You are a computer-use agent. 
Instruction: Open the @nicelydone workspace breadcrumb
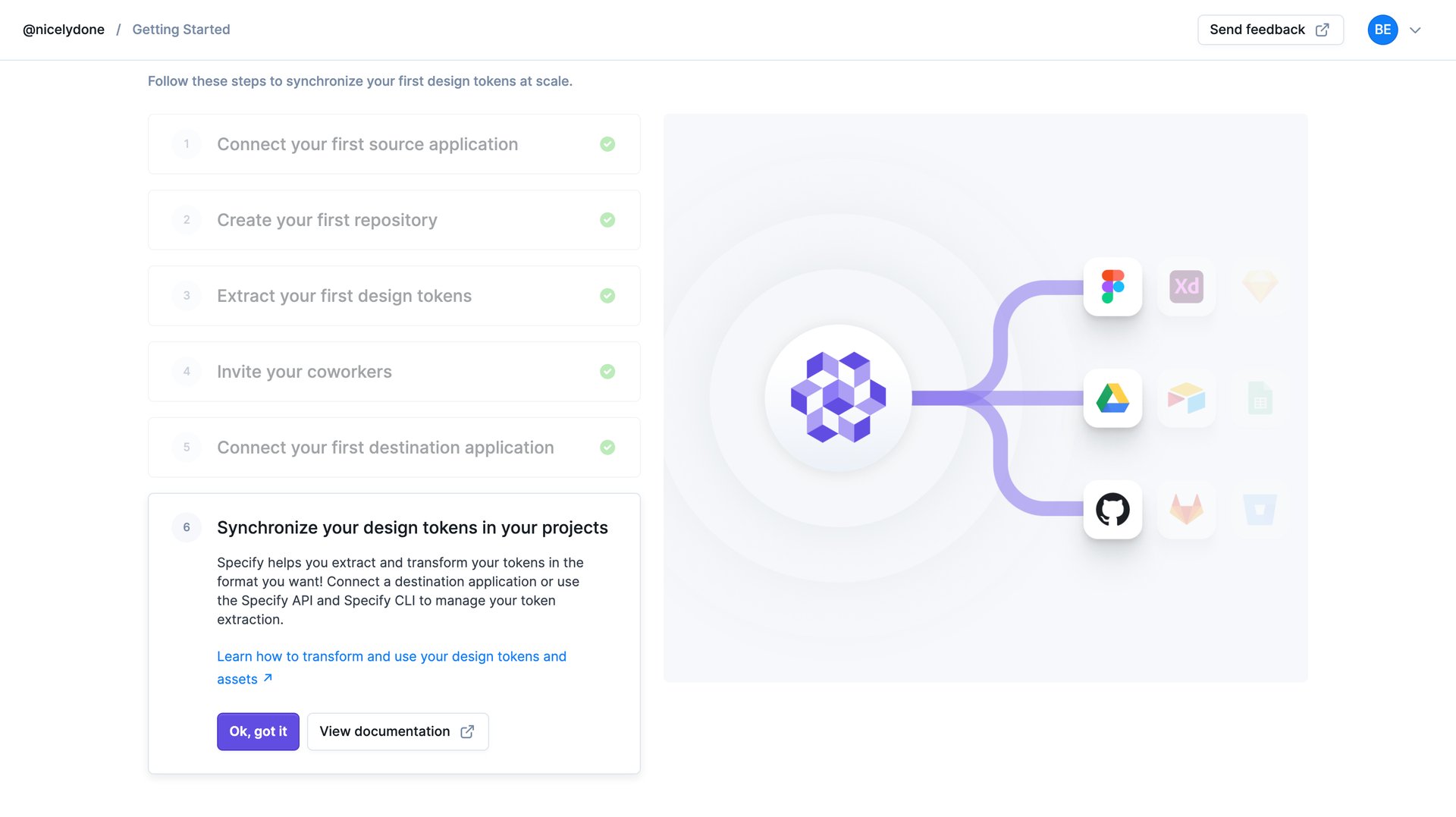[x=64, y=30]
